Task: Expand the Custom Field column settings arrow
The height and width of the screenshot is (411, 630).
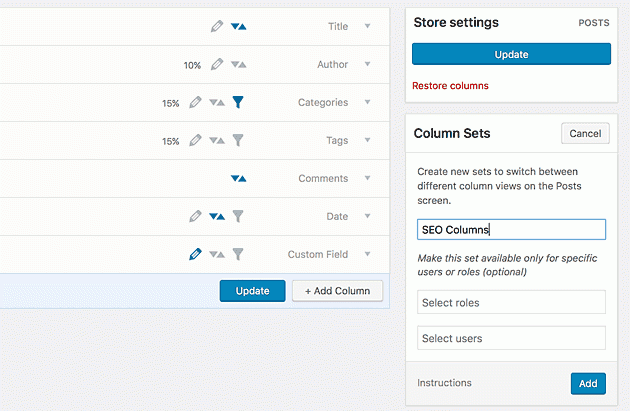Action: coord(367,254)
